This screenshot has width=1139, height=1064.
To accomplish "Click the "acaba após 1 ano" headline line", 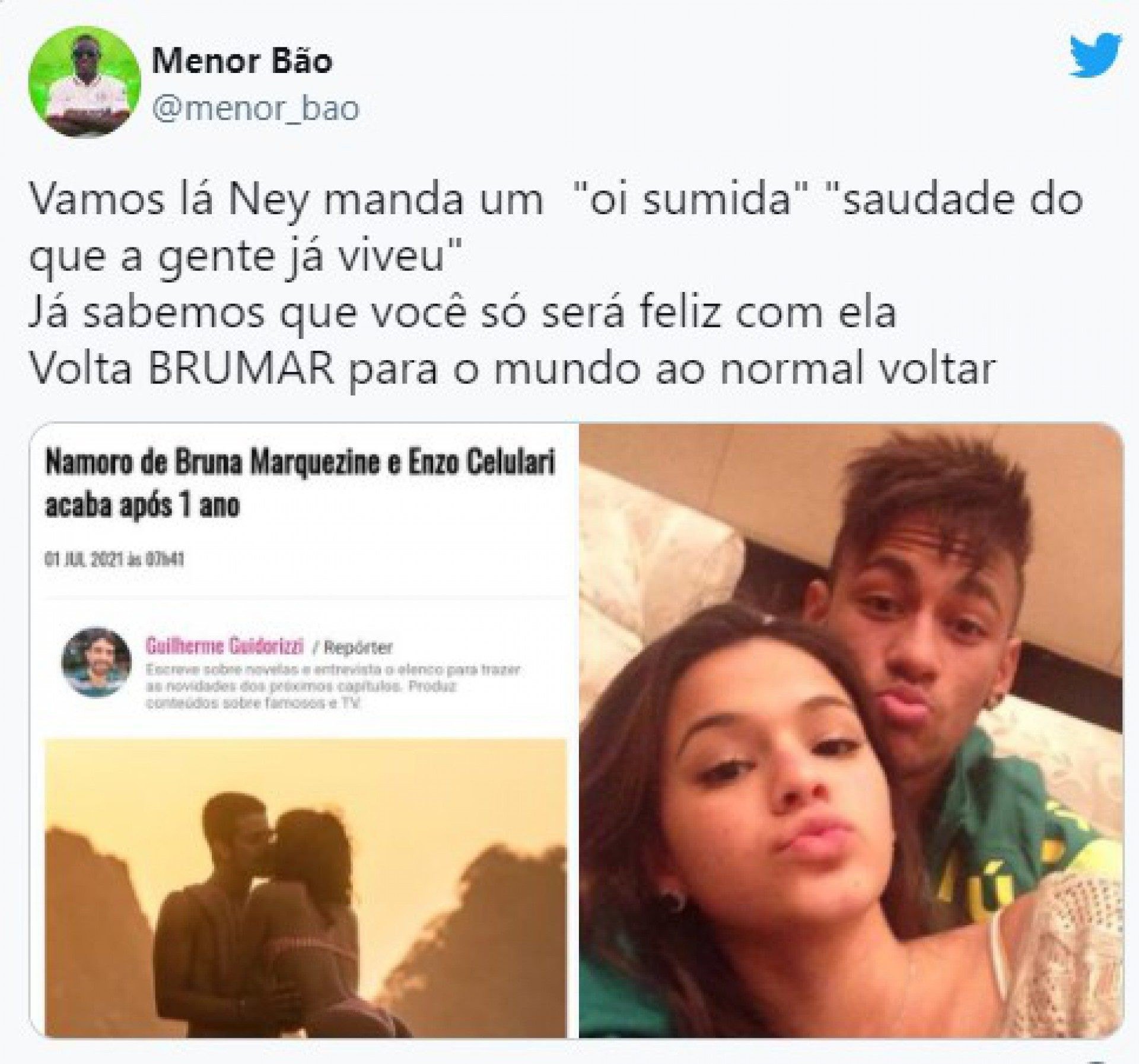I will [x=142, y=506].
